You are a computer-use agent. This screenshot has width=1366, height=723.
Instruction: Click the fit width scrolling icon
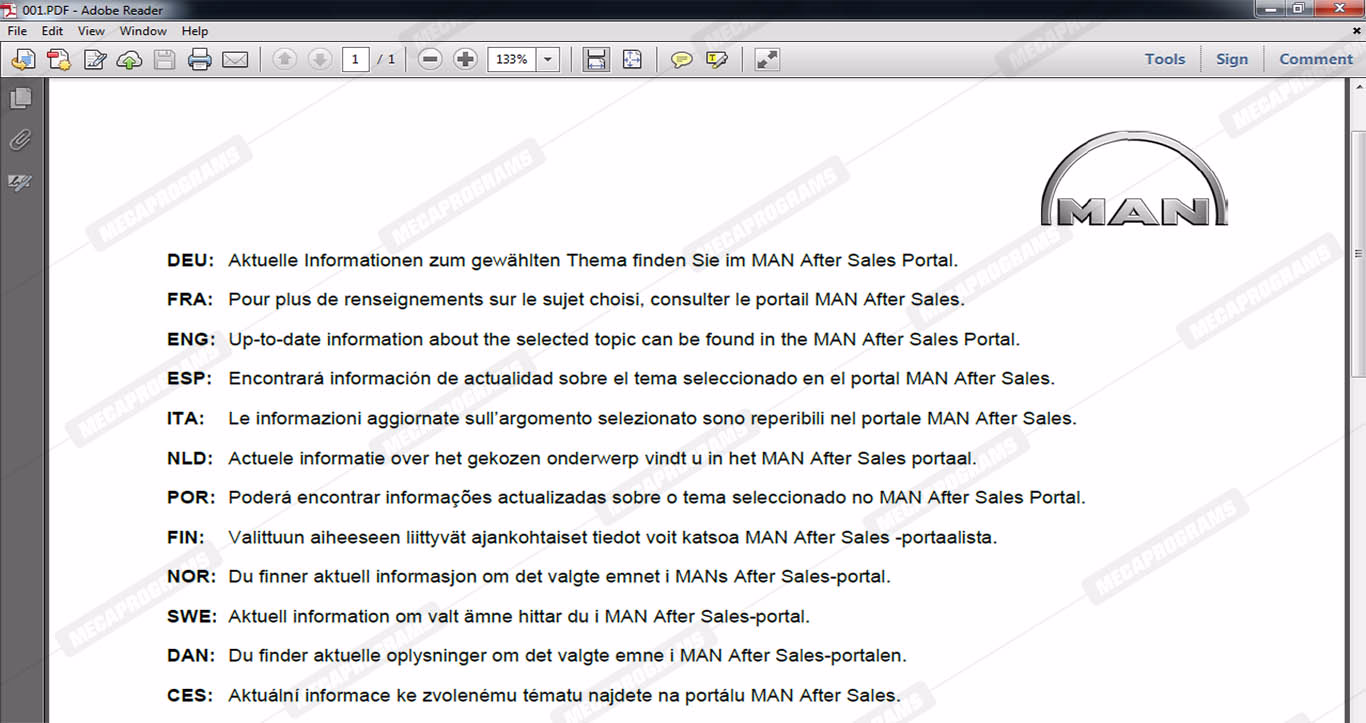click(596, 60)
